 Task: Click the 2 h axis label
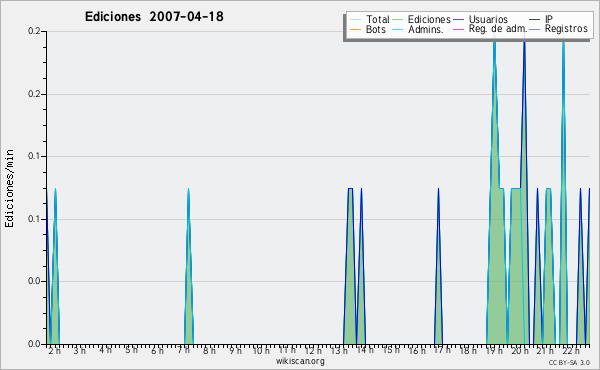pos(54,350)
